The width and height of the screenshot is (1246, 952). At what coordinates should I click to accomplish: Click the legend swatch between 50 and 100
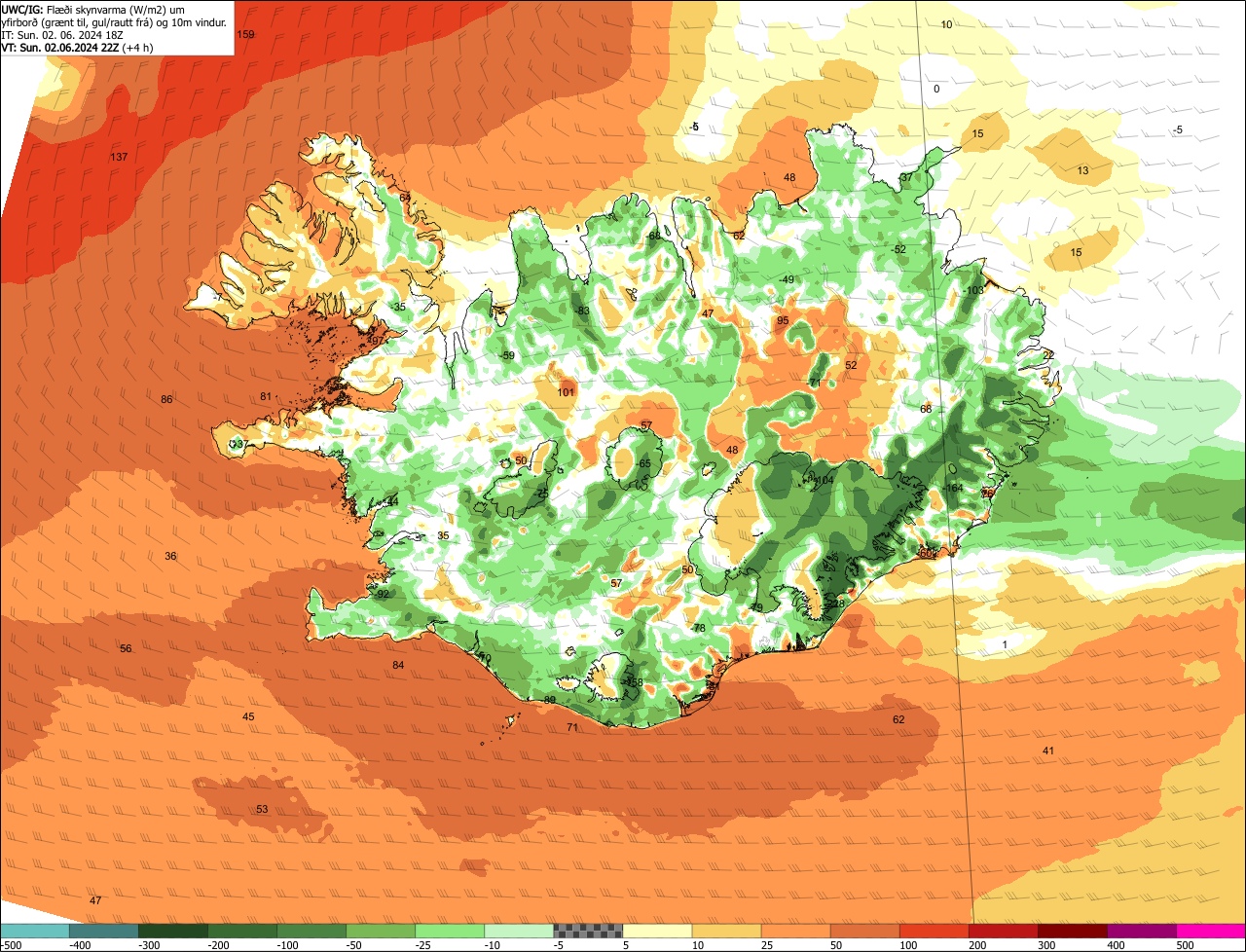[x=864, y=931]
